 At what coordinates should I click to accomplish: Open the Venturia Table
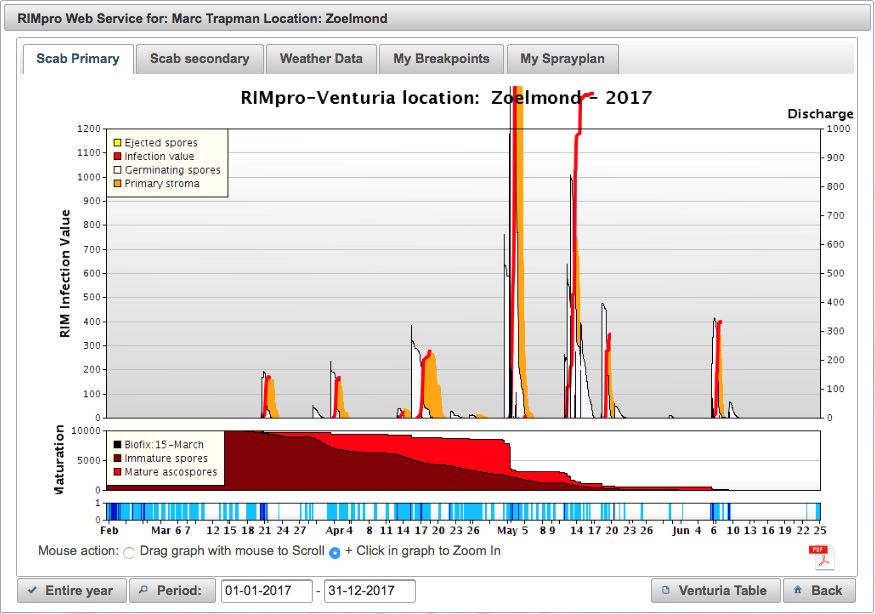click(x=715, y=591)
